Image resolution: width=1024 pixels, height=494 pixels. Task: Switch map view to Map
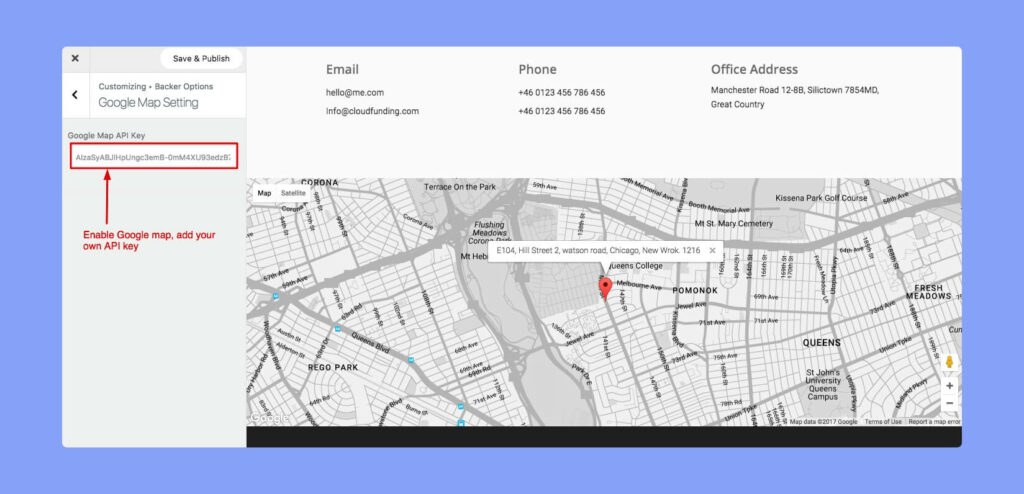pyautogui.click(x=264, y=193)
